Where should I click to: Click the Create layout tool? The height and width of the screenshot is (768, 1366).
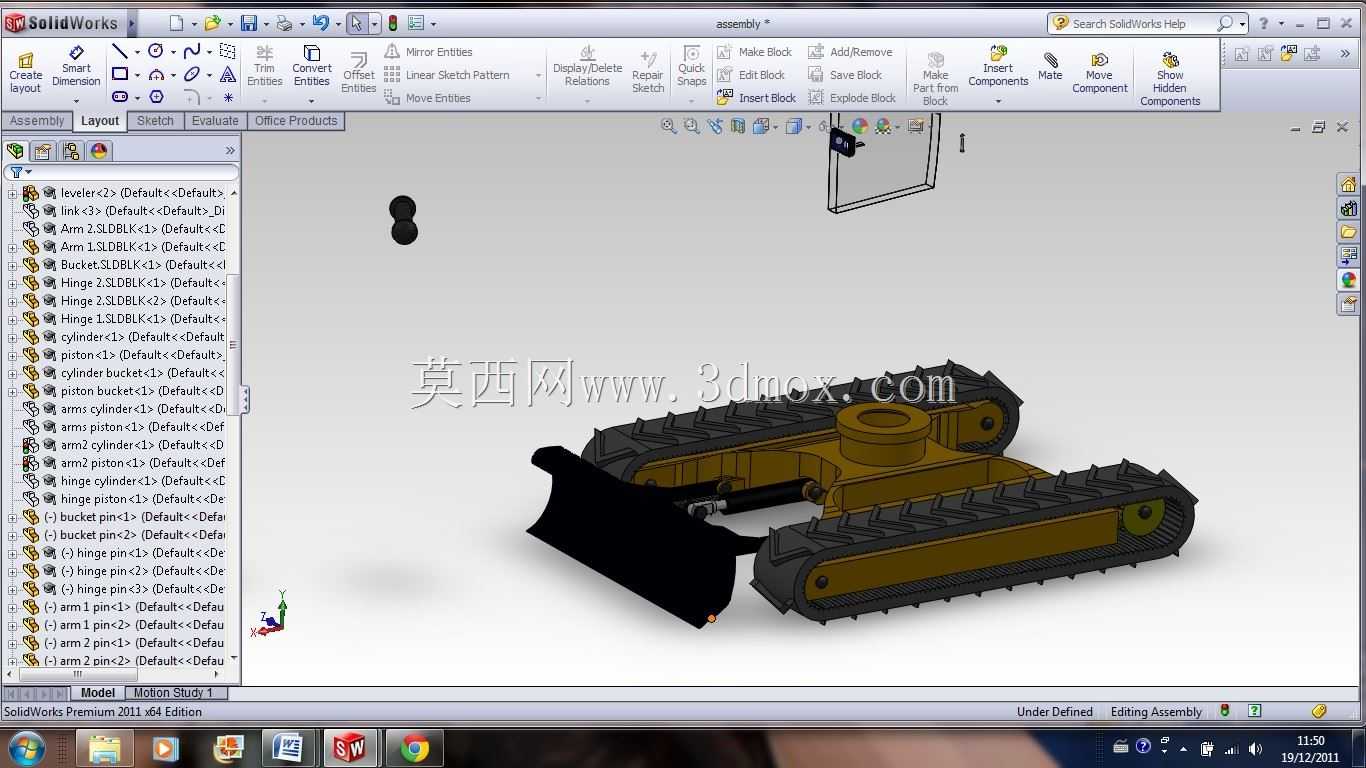(x=25, y=73)
